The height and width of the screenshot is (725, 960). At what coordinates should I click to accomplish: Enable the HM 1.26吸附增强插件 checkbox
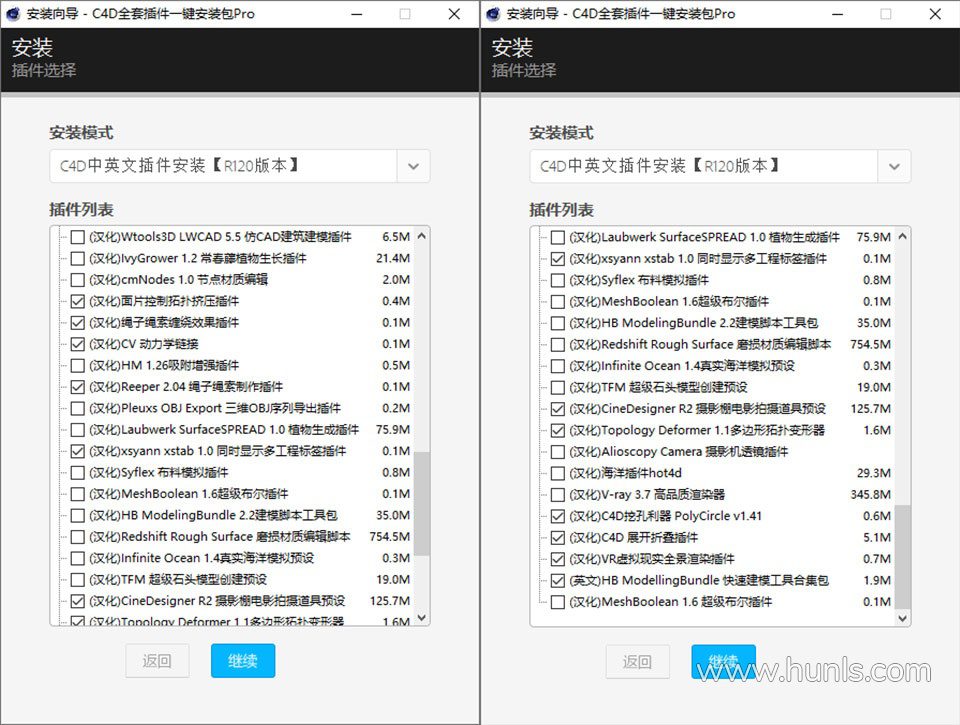[x=77, y=365]
